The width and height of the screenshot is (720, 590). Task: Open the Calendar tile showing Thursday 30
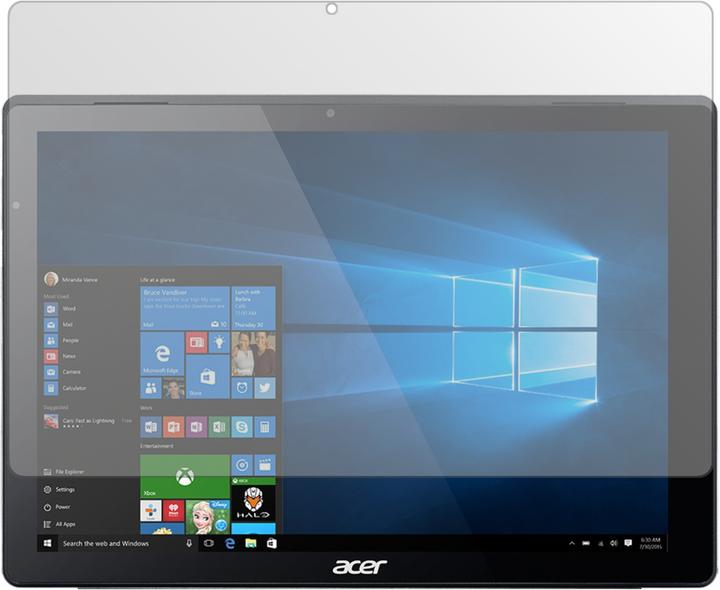(x=253, y=308)
